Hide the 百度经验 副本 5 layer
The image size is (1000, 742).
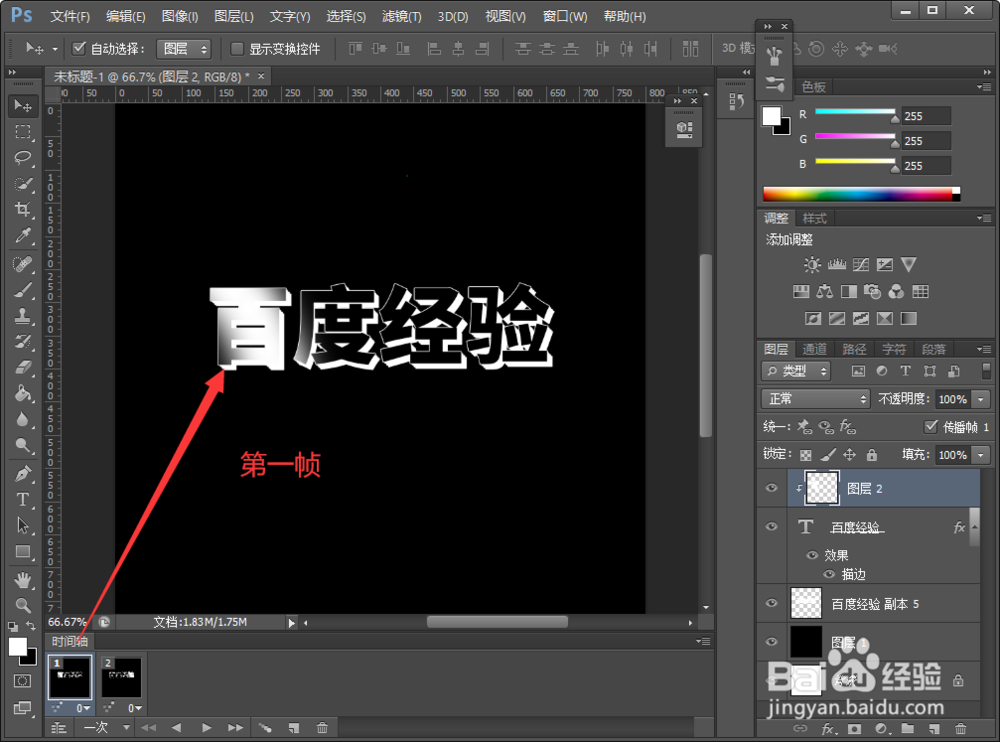tap(772, 604)
